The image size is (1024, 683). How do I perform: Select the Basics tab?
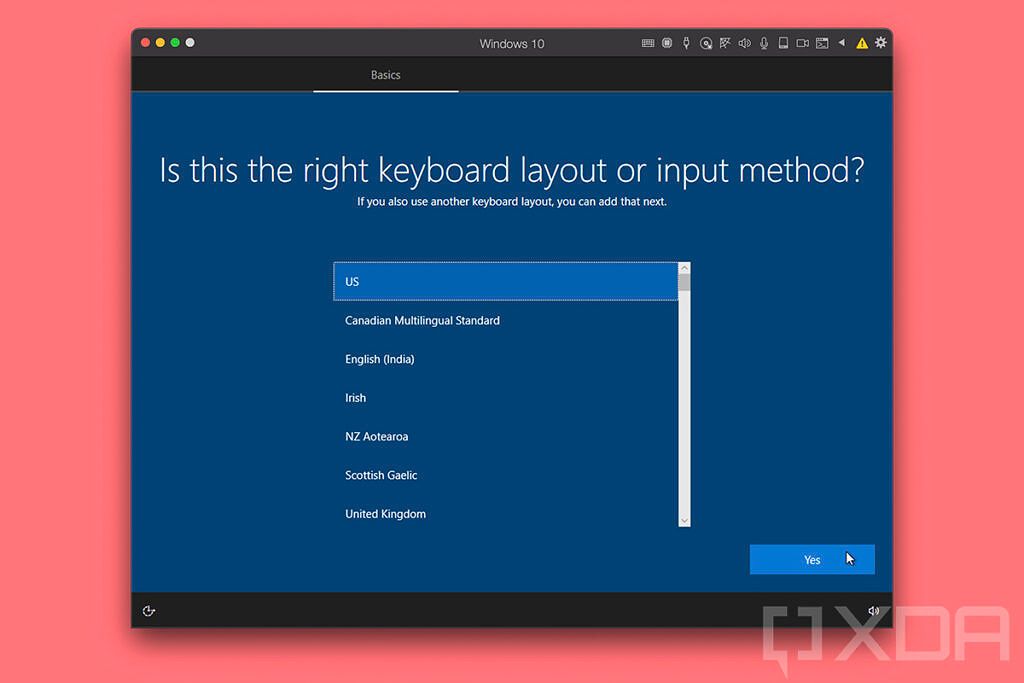(x=386, y=75)
